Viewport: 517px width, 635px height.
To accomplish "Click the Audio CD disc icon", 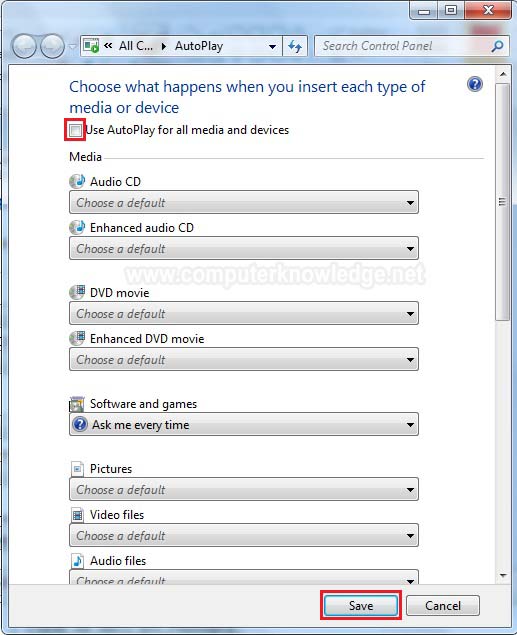I will click(77, 181).
